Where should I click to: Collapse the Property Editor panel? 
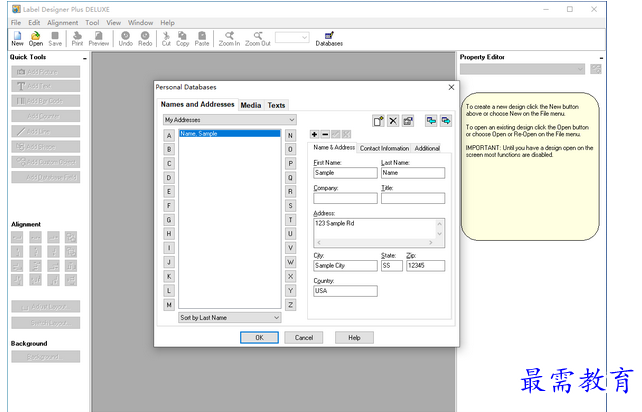(x=601, y=58)
